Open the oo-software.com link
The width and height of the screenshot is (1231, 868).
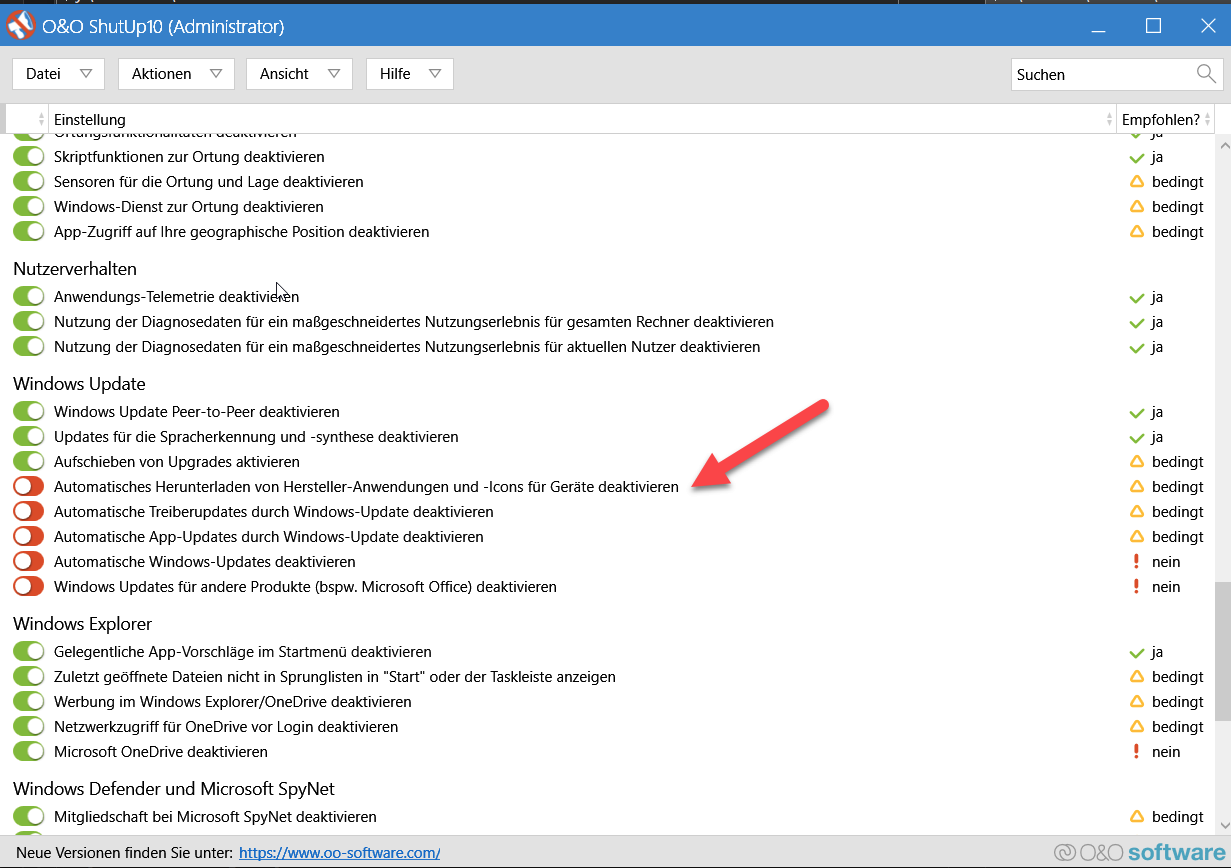[x=340, y=853]
